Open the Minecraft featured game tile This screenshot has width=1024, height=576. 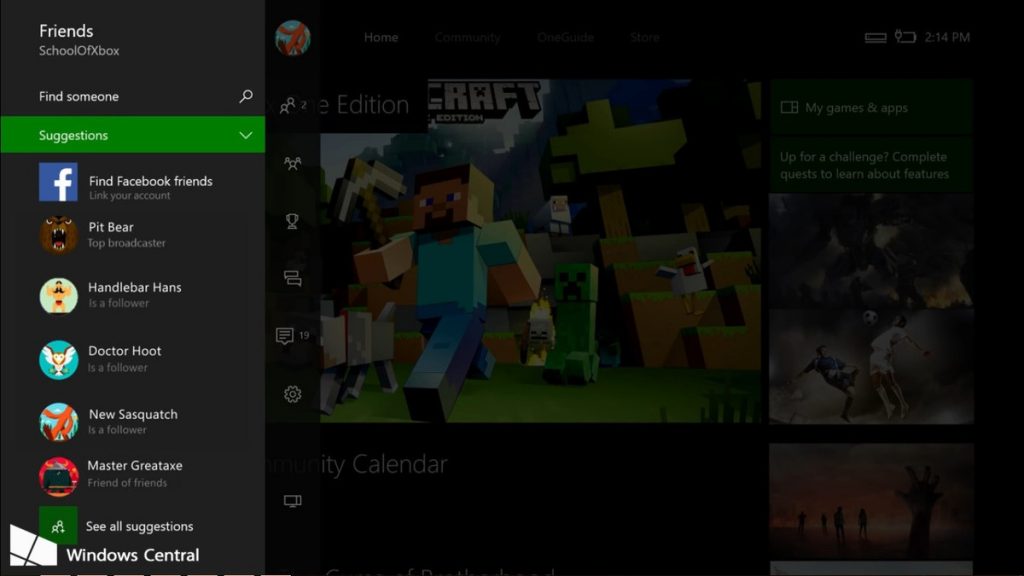pos(540,251)
